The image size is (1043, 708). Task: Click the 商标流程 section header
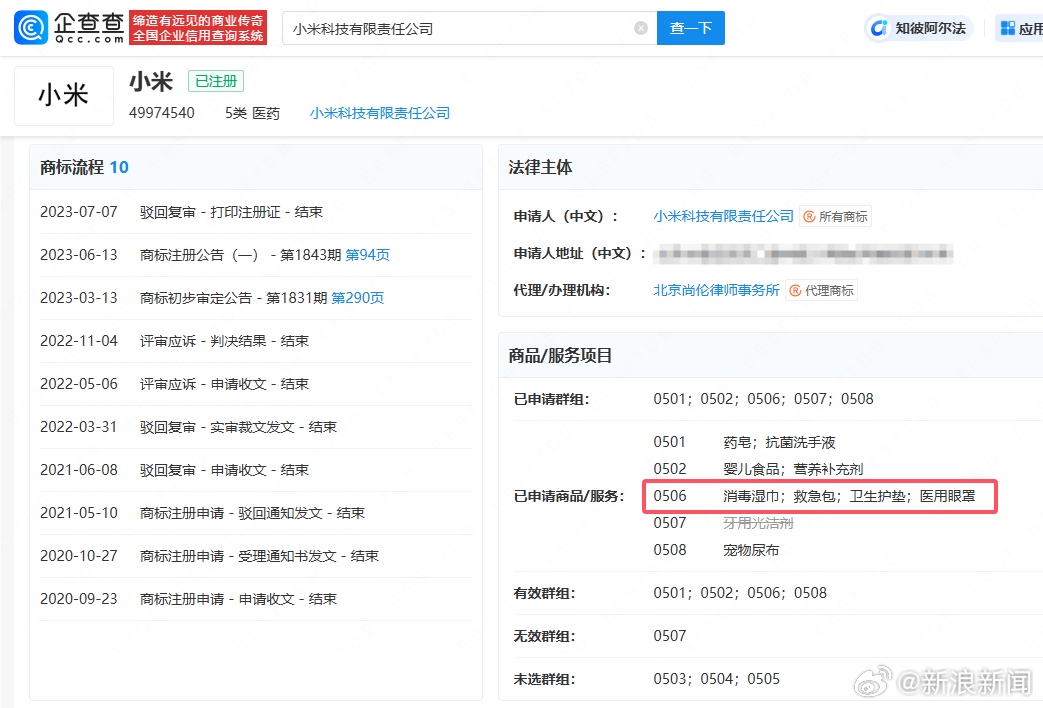pos(84,167)
